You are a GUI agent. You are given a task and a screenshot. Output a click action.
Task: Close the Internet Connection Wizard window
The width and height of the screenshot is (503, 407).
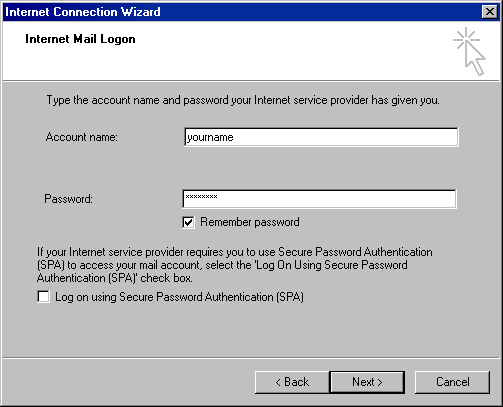pyautogui.click(x=489, y=12)
